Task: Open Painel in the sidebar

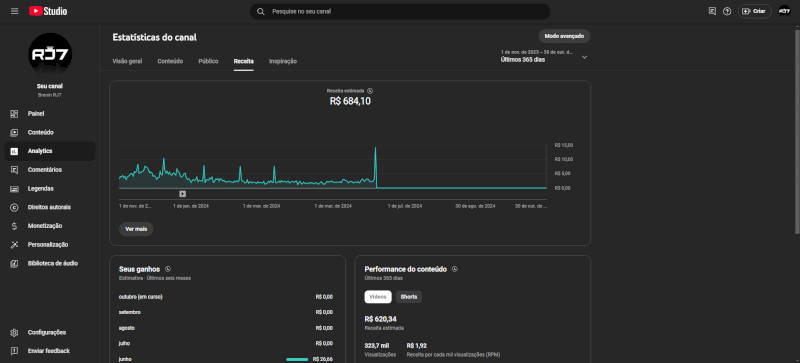Action: click(x=50, y=114)
